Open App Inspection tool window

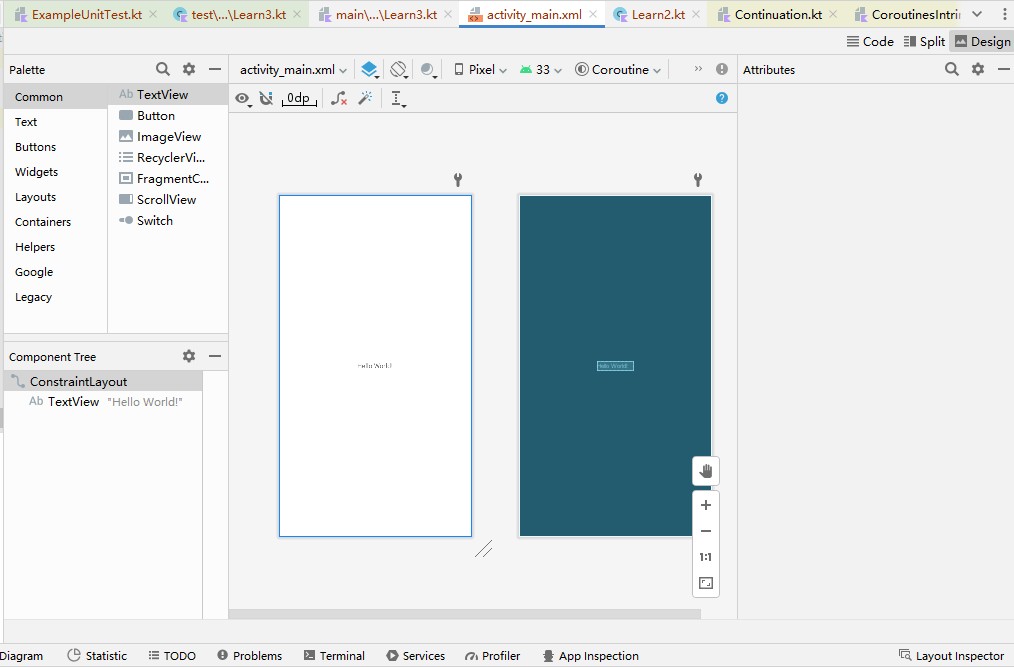(590, 655)
